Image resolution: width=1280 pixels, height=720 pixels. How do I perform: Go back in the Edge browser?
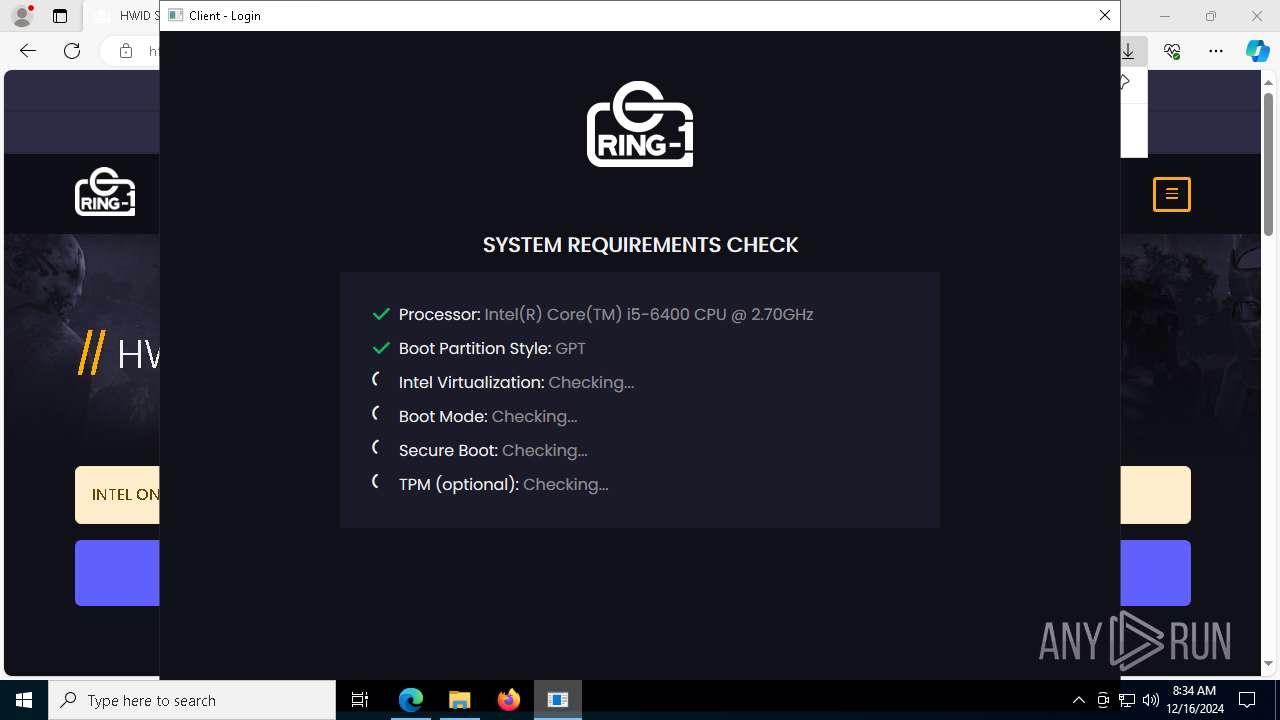(28, 51)
